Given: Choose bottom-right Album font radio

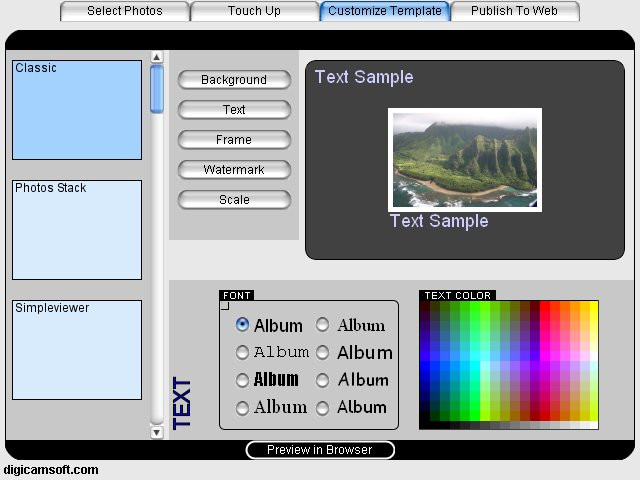Looking at the screenshot, I should click(322, 408).
